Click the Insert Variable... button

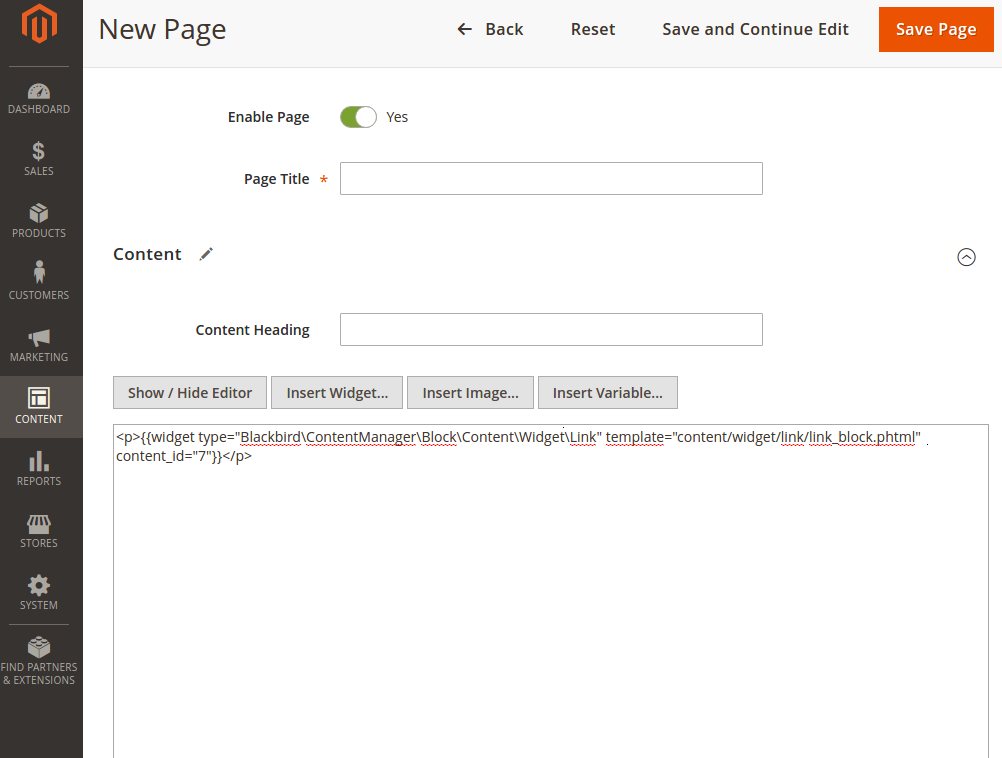point(608,392)
